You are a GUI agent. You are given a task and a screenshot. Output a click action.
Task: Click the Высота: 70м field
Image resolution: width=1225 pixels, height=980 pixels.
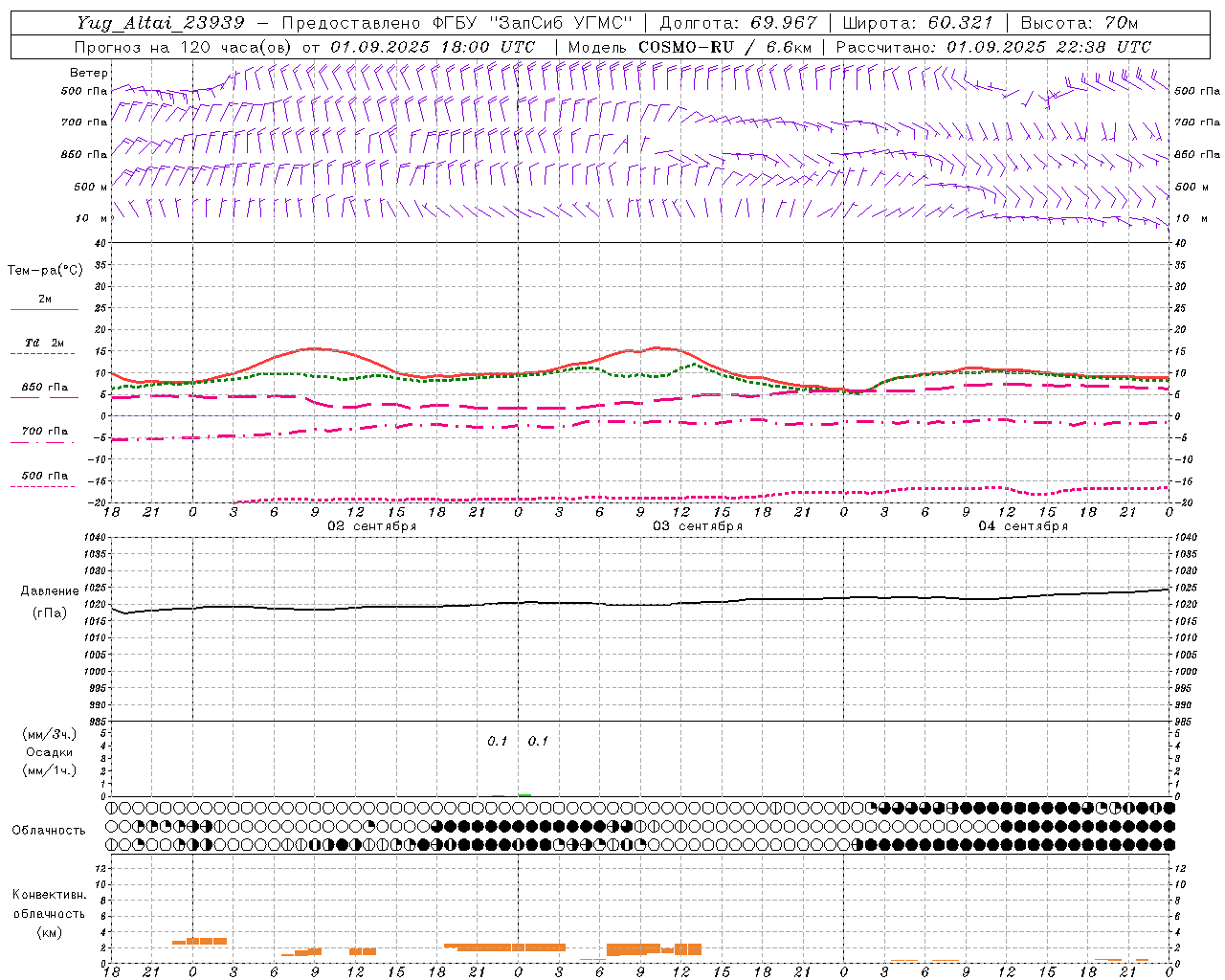click(x=1079, y=23)
